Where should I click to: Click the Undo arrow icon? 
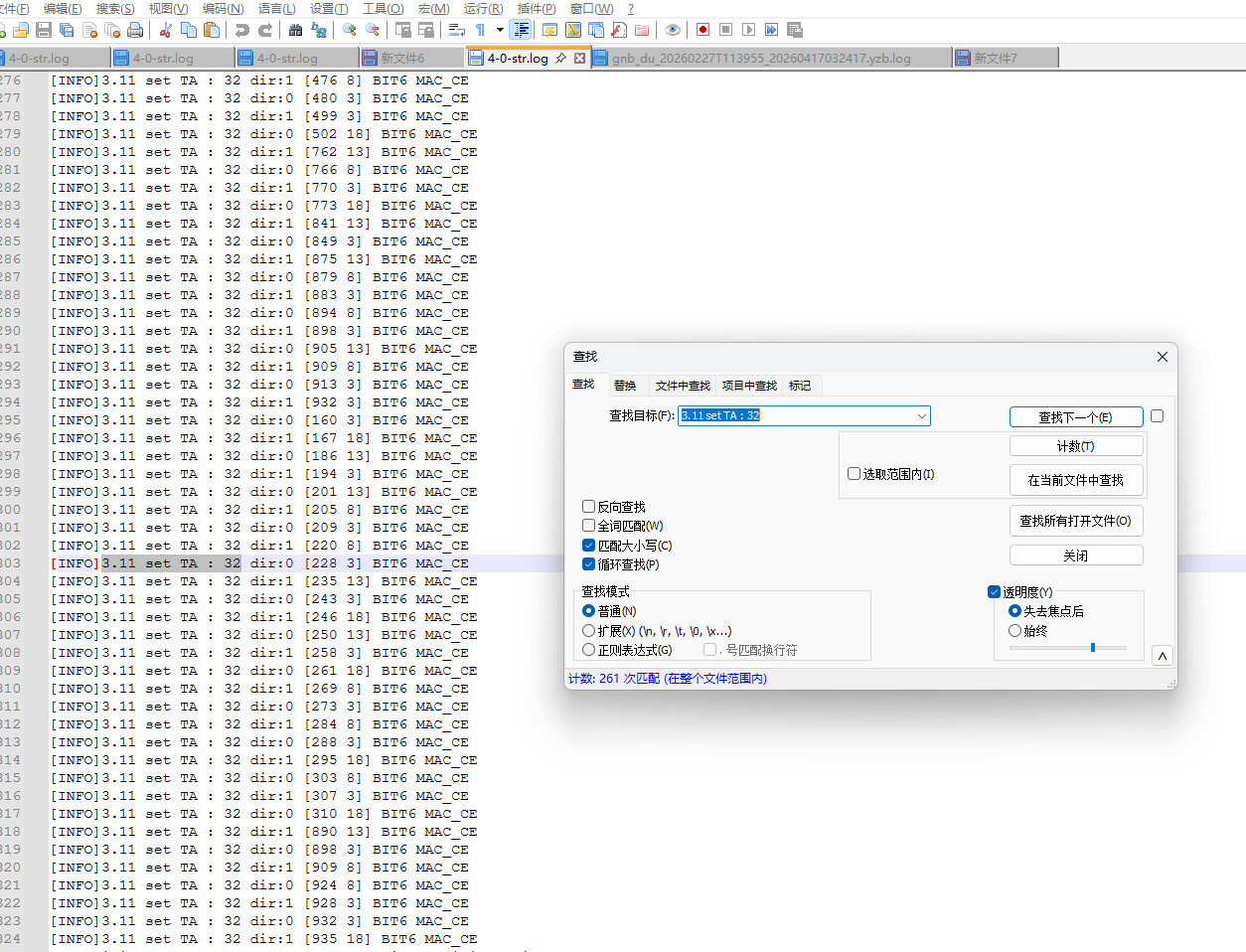click(x=241, y=30)
